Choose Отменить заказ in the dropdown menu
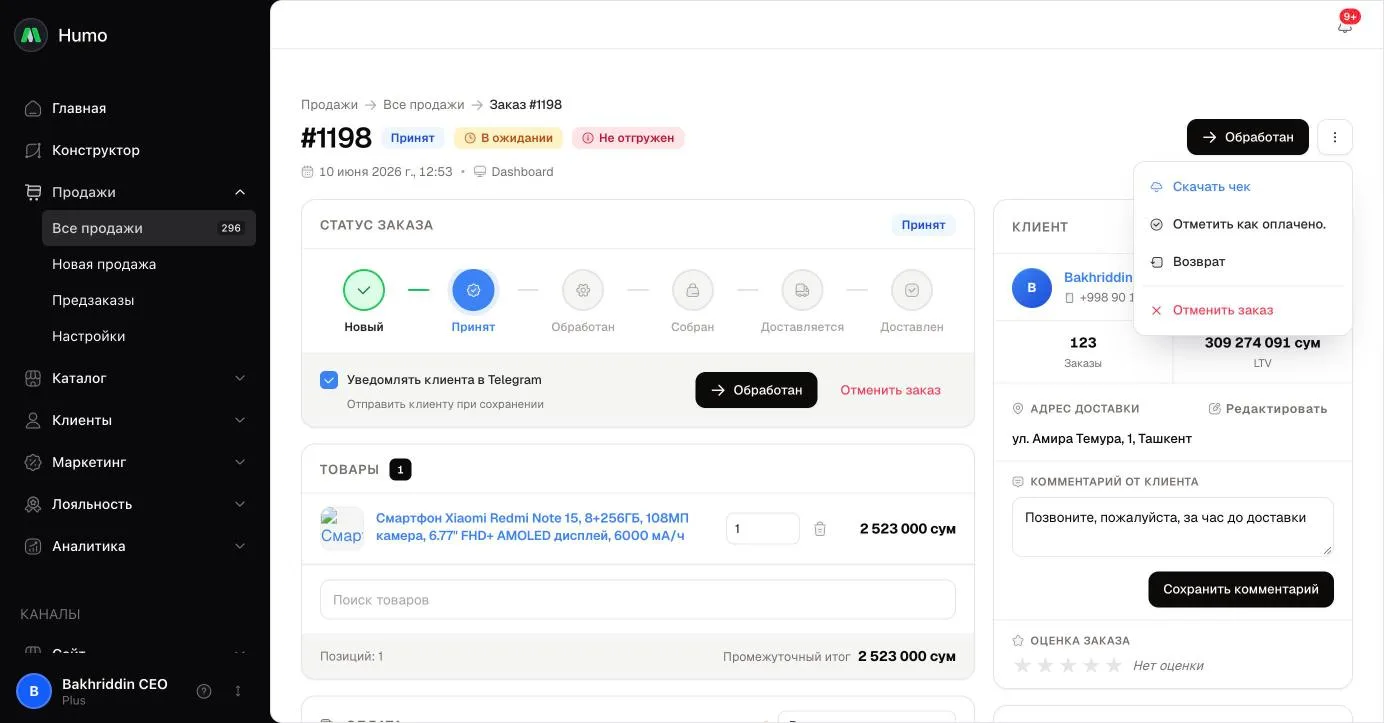 coord(1243,310)
